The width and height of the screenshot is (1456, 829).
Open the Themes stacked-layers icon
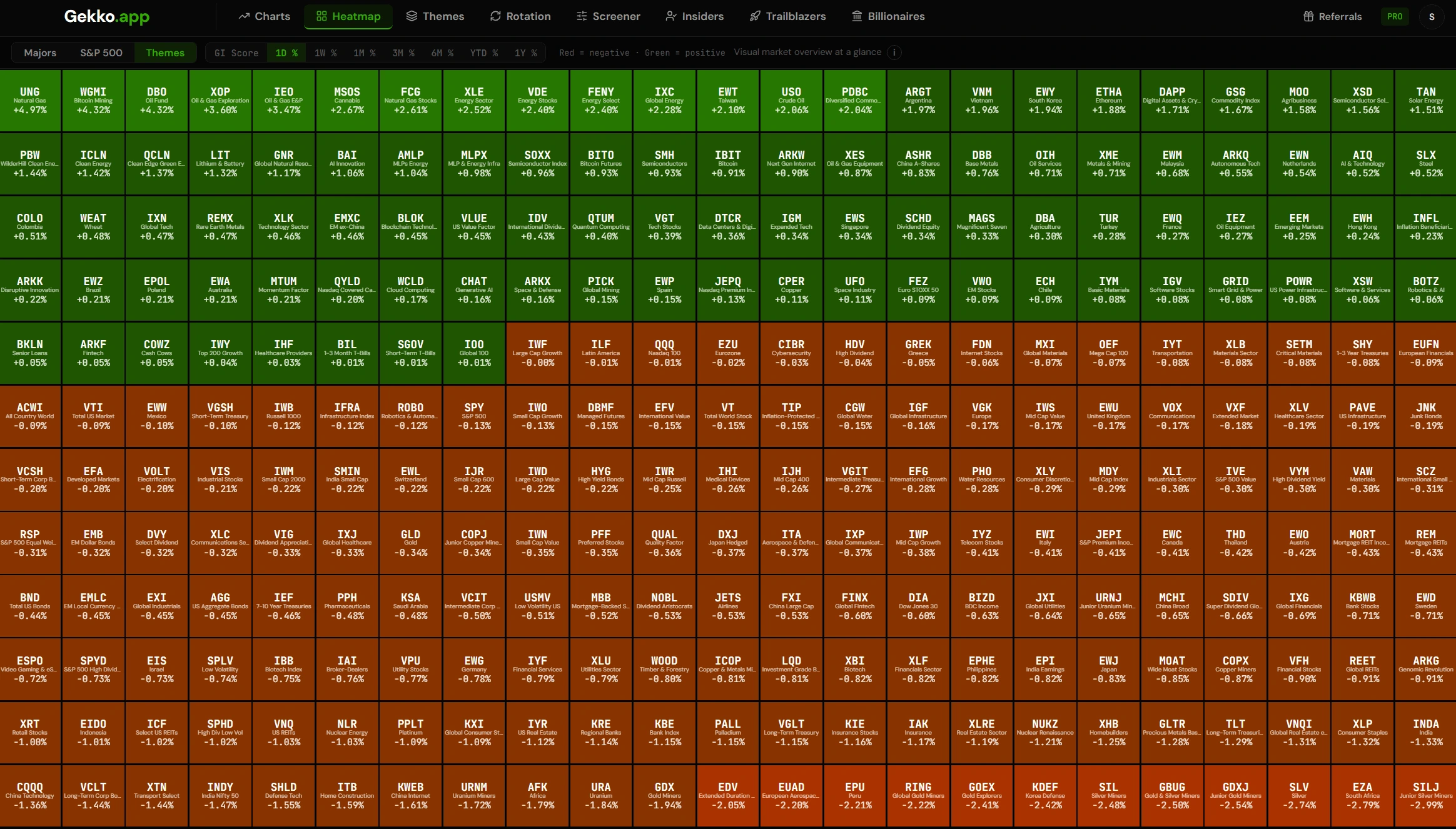coord(412,16)
